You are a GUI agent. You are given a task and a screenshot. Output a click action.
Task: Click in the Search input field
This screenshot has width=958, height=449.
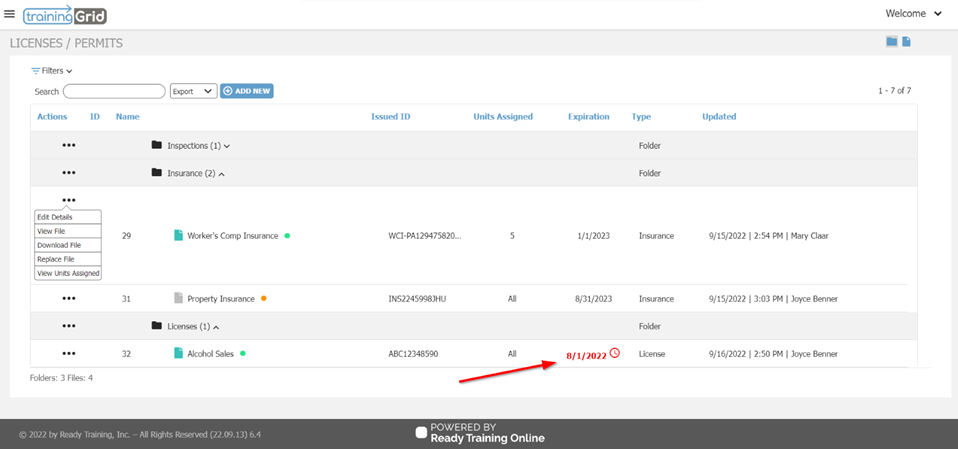114,91
